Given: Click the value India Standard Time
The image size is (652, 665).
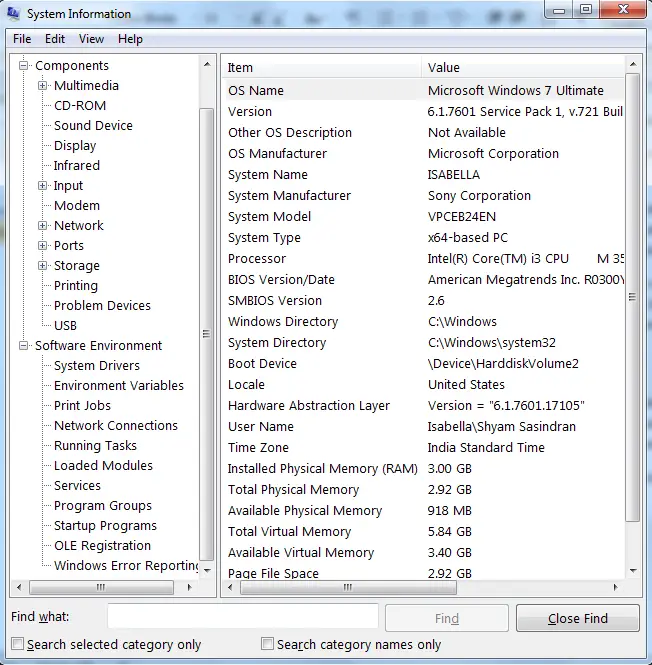Looking at the screenshot, I should pyautogui.click(x=486, y=447).
